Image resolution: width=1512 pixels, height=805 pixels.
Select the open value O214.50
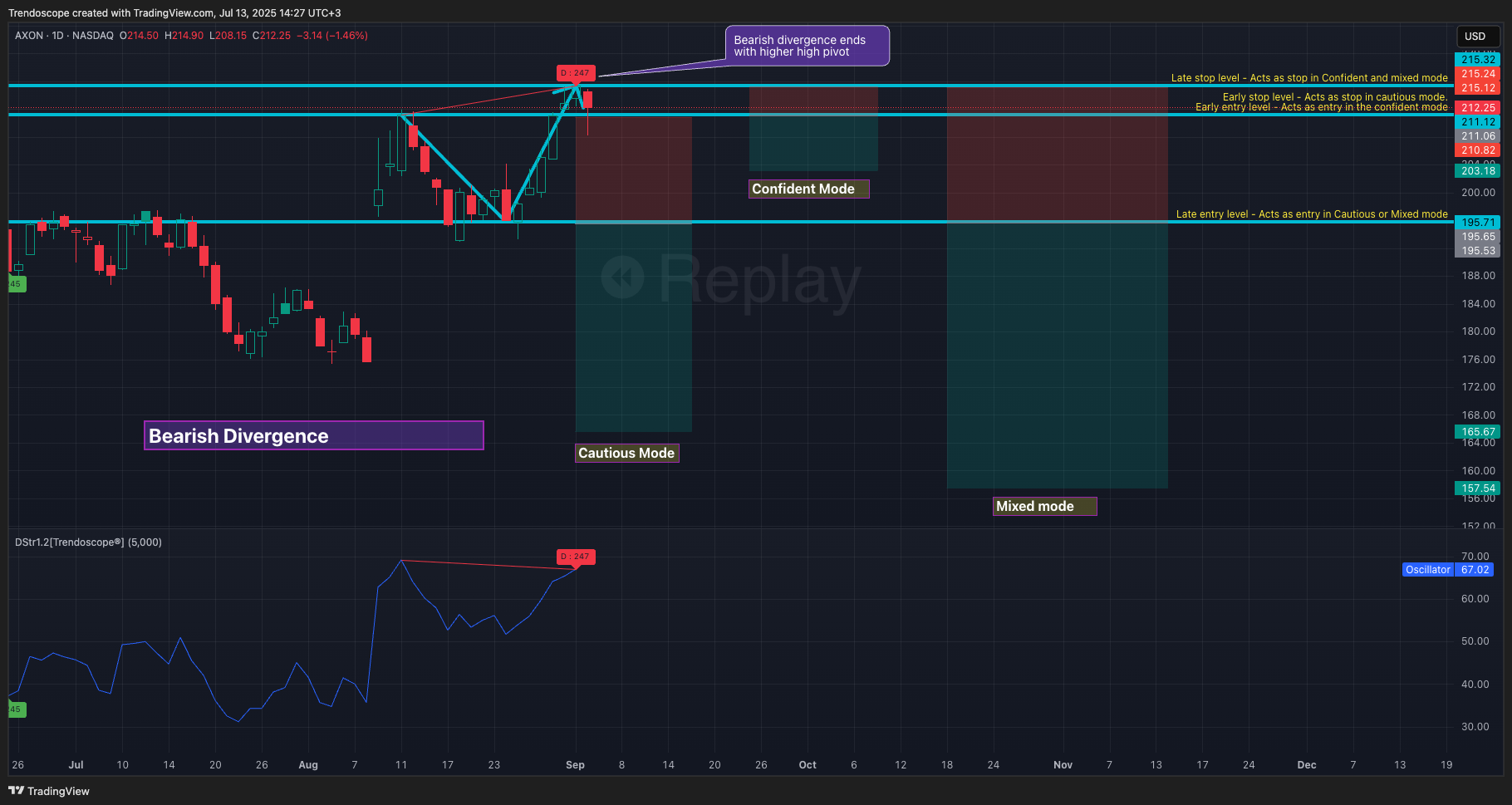[x=139, y=36]
